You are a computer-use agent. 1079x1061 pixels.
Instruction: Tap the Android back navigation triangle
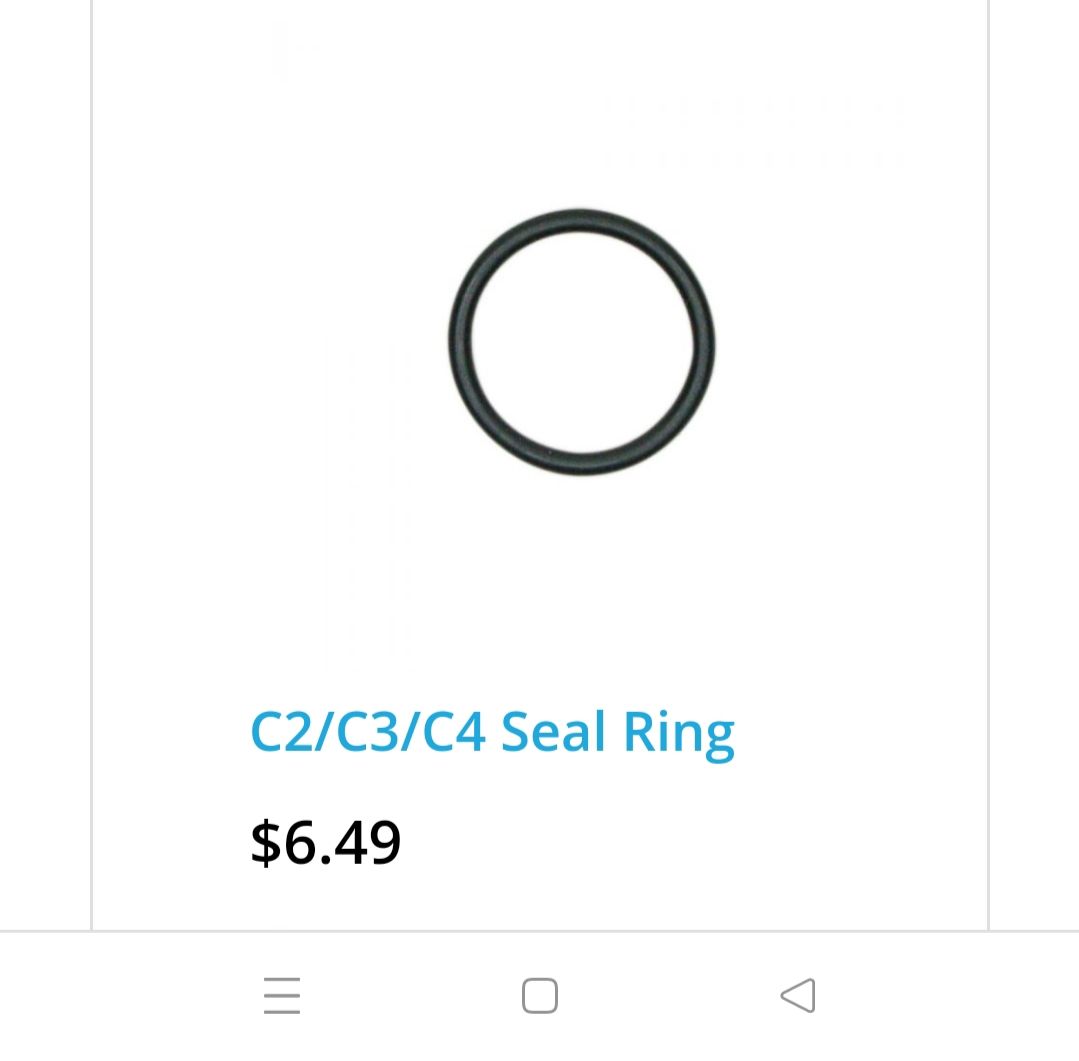pos(798,996)
